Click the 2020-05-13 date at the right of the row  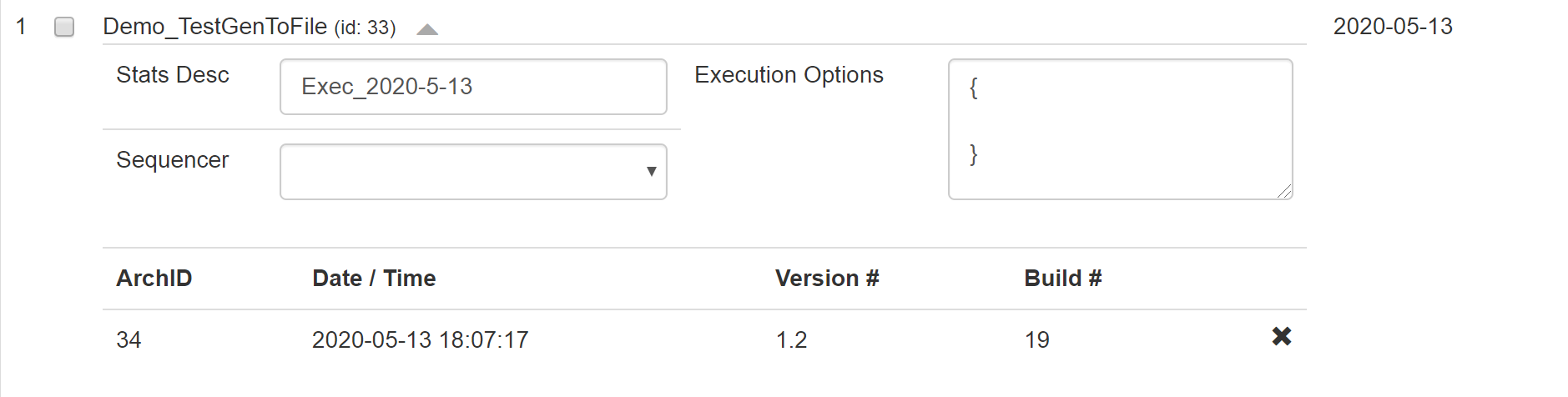click(x=1392, y=27)
